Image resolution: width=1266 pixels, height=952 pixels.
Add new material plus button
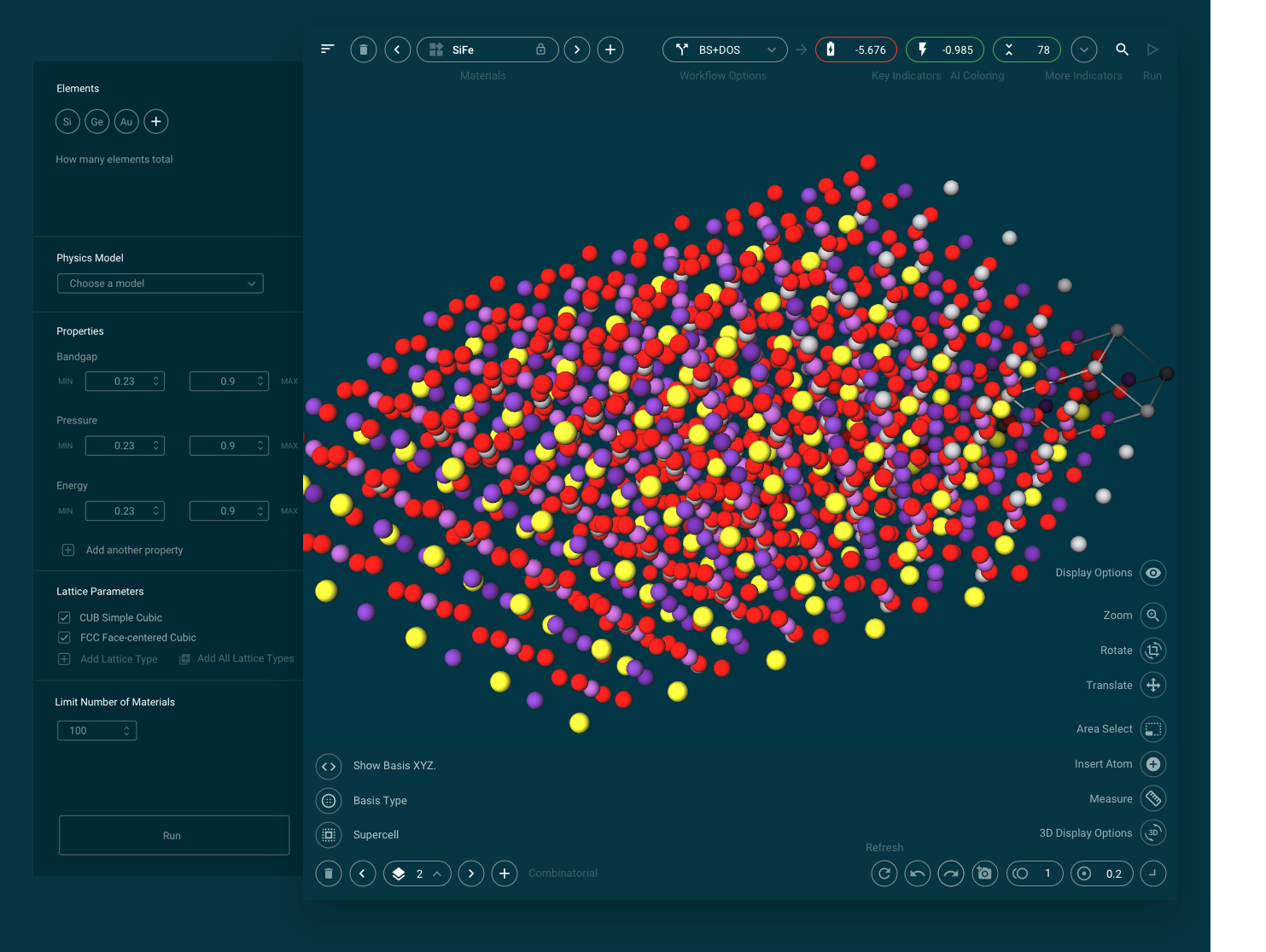point(610,50)
